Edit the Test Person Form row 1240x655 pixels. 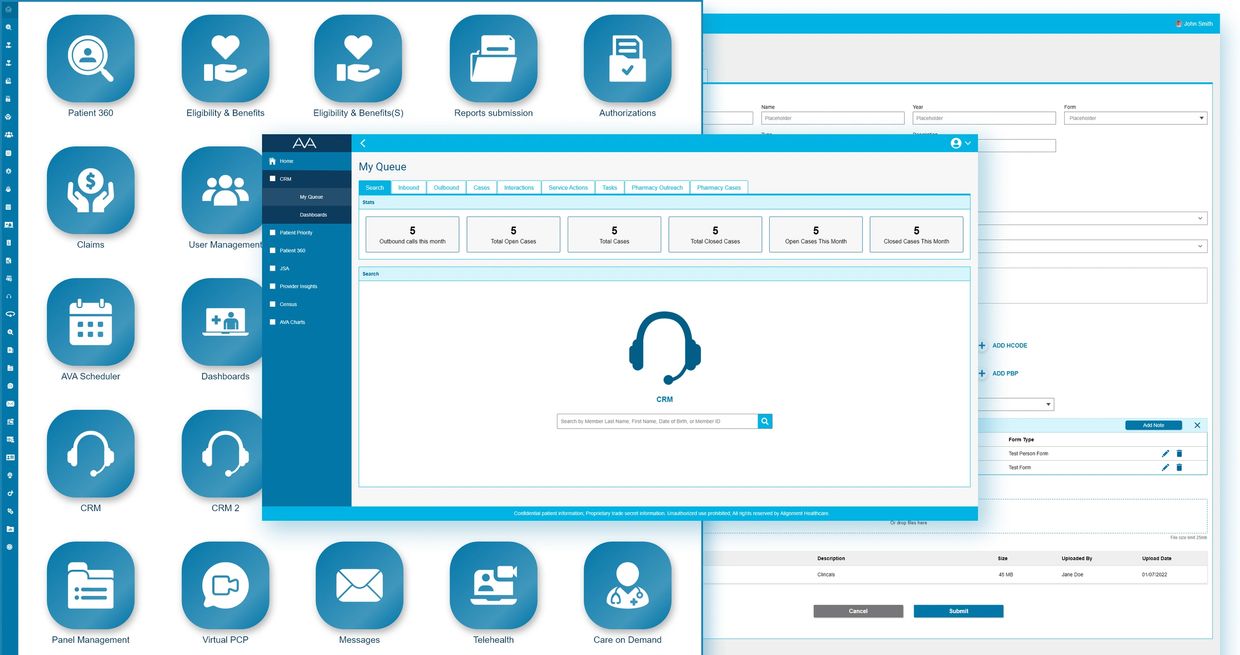tap(1165, 454)
